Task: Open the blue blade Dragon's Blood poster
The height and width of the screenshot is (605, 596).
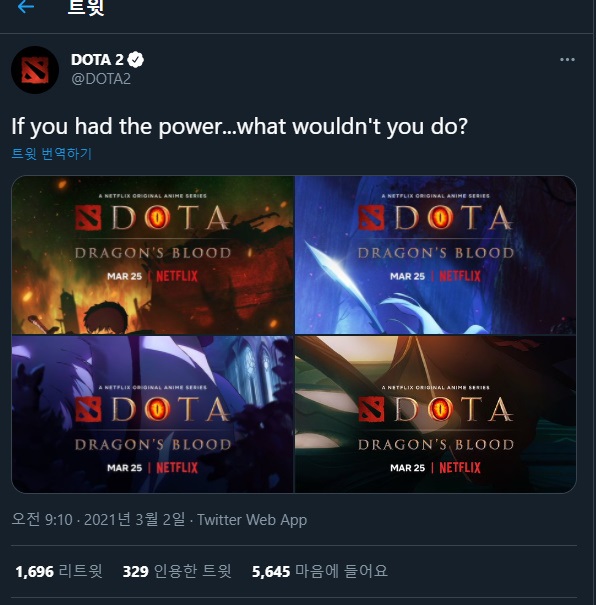Action: coord(436,255)
